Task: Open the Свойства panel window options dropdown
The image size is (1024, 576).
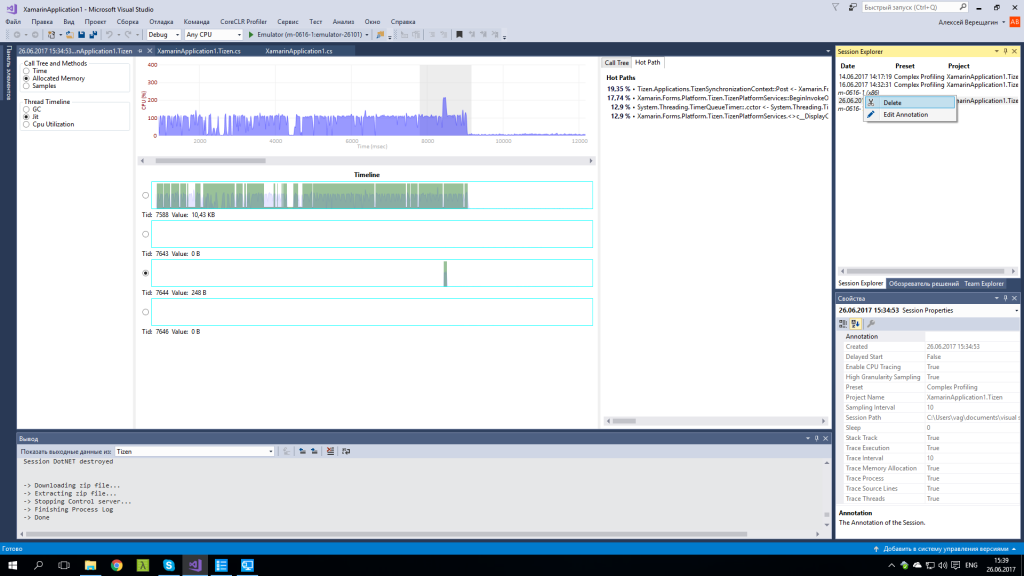Action: coord(997,298)
